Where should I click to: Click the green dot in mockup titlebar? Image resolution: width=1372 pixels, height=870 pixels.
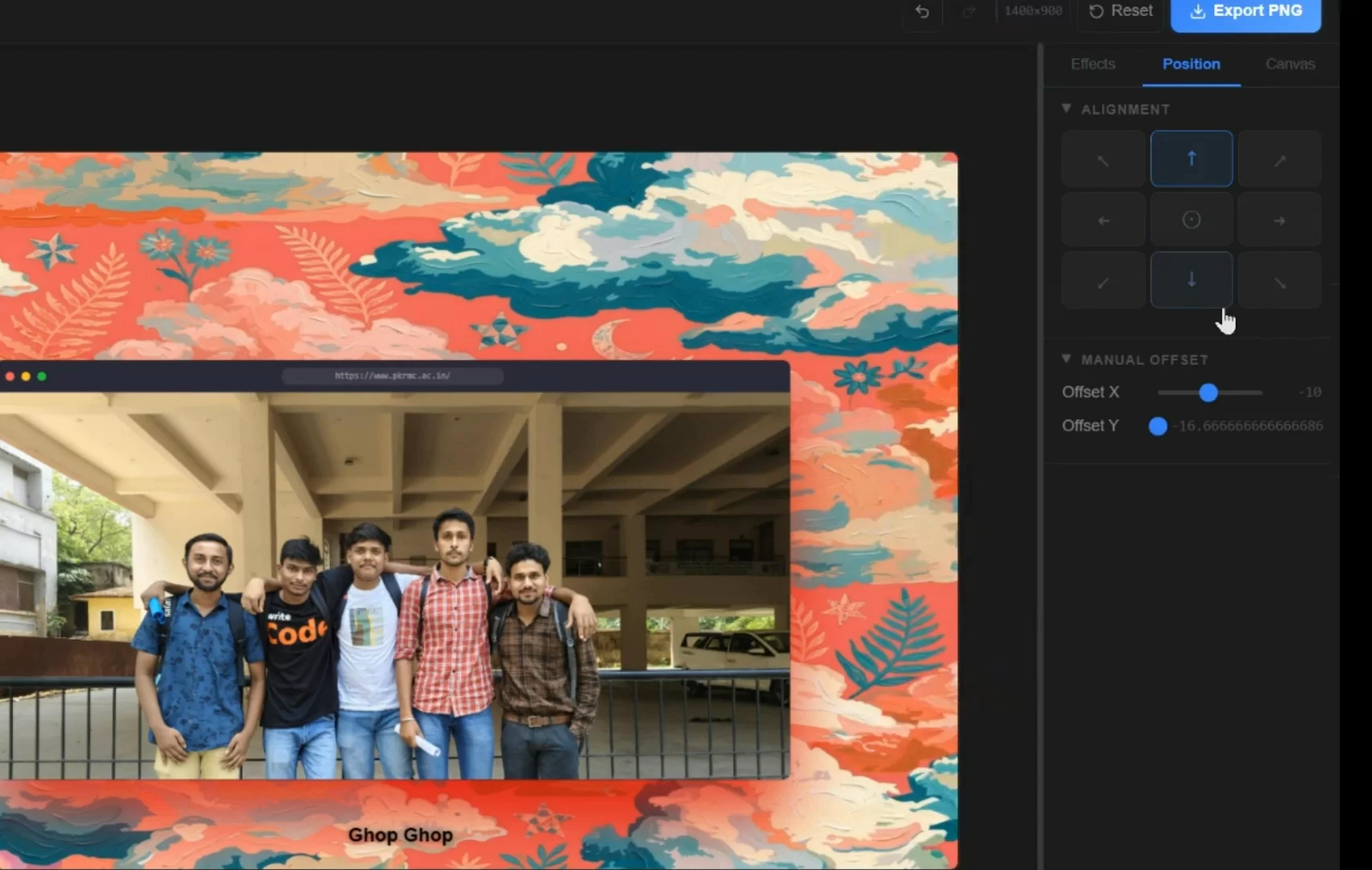pos(42,376)
